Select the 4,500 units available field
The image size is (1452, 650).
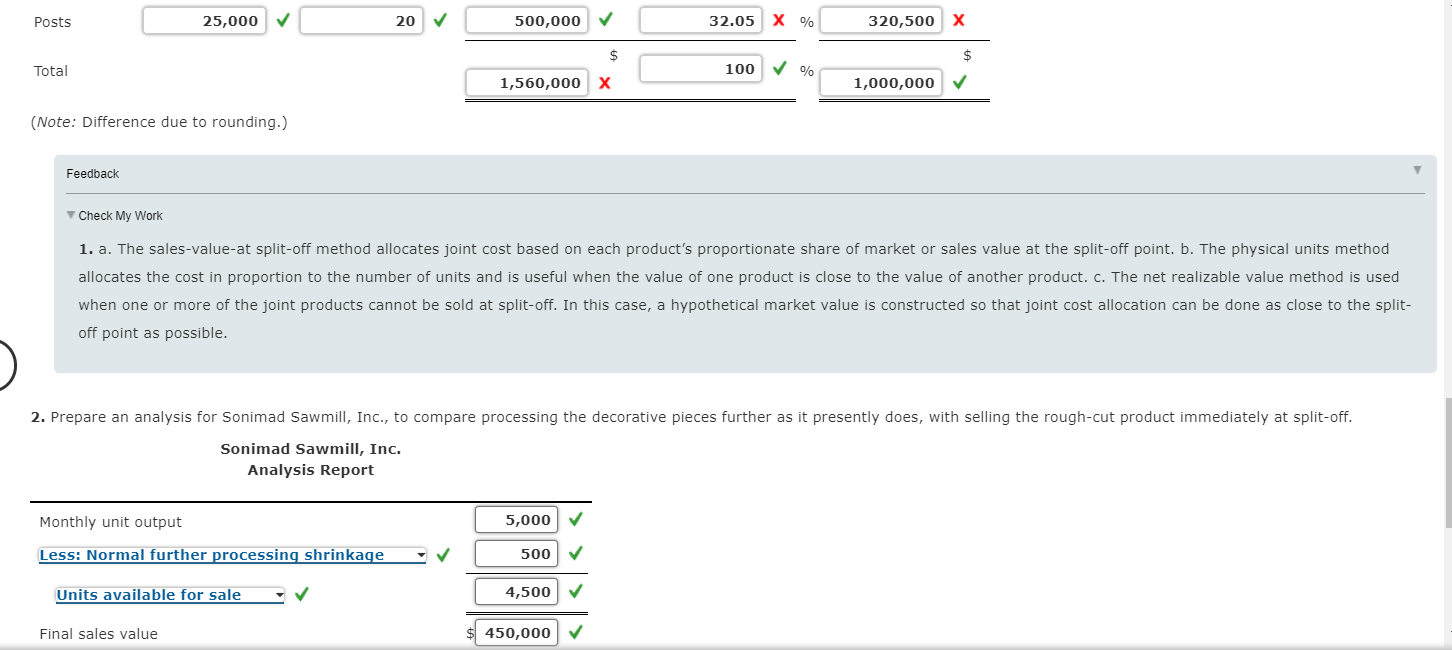click(x=515, y=591)
